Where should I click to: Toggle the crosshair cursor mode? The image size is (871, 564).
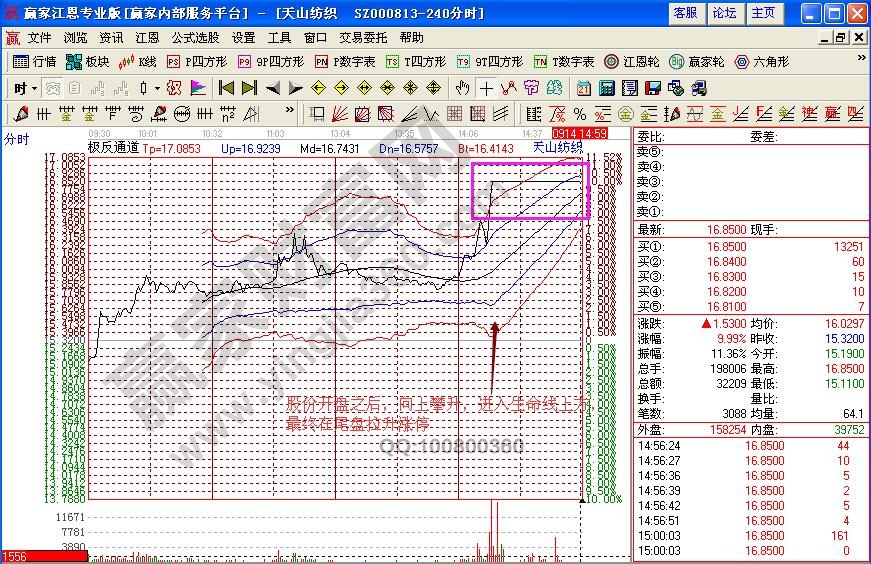486,88
